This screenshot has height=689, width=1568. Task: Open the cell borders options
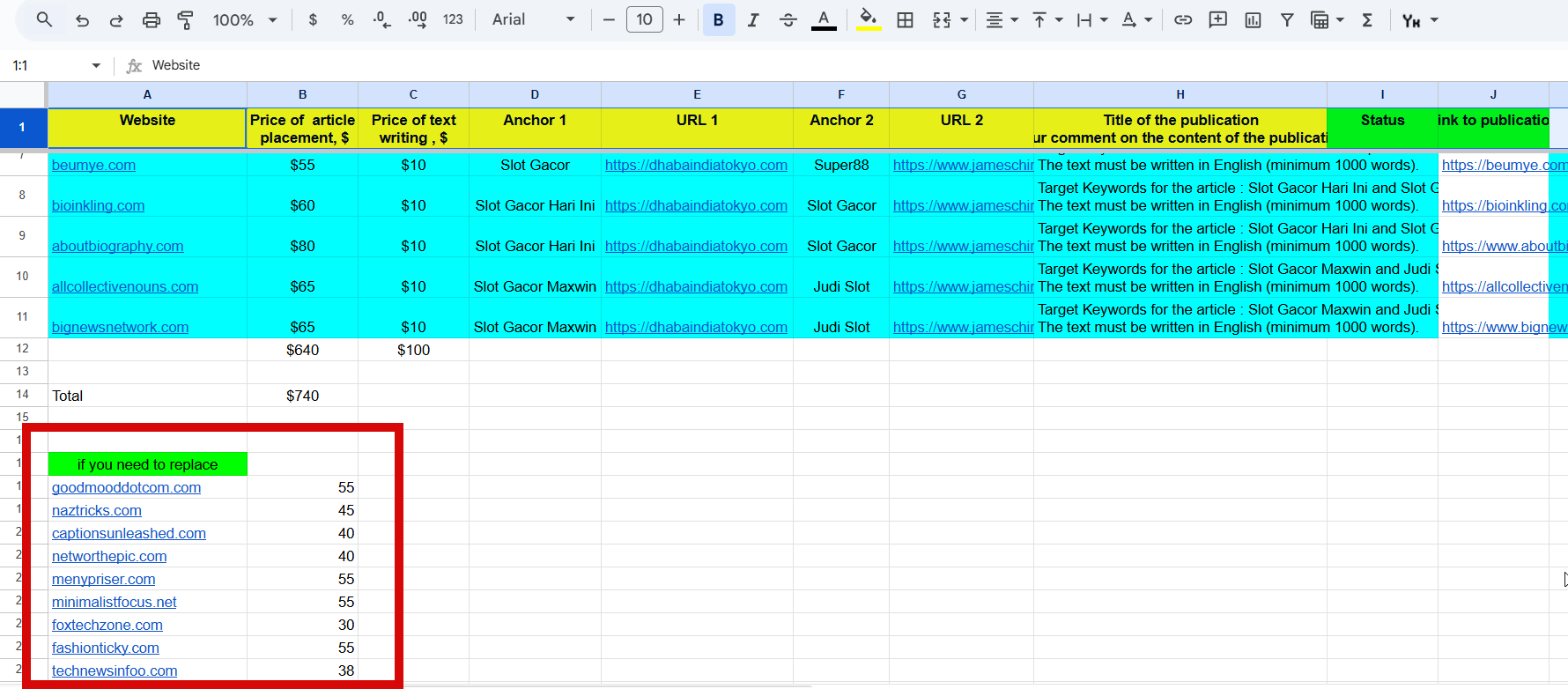[x=905, y=19]
